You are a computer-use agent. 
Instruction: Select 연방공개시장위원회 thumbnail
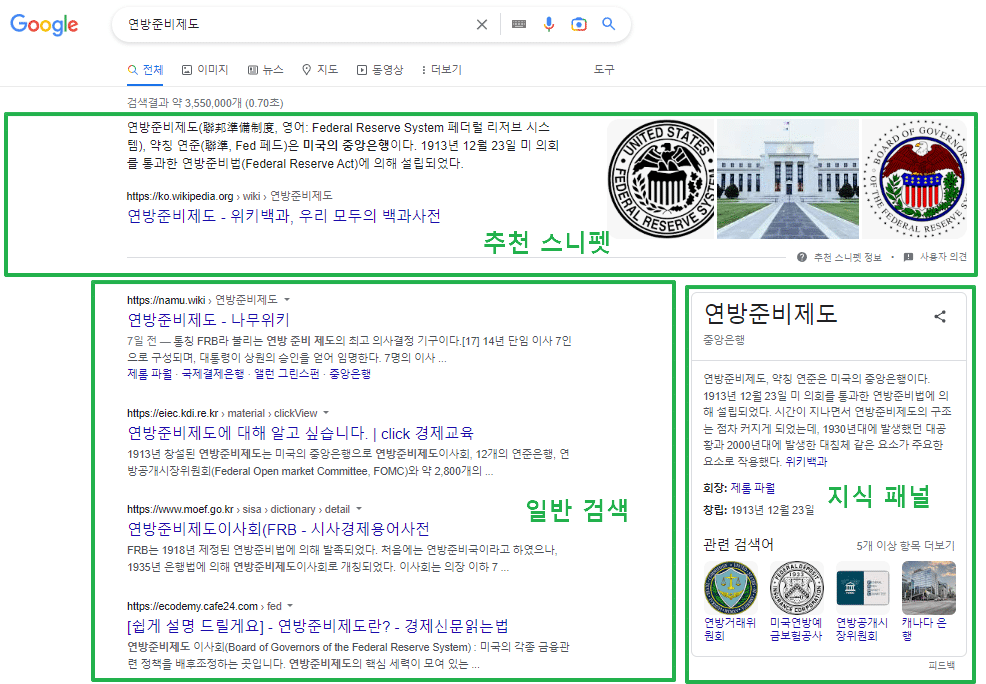(863, 588)
